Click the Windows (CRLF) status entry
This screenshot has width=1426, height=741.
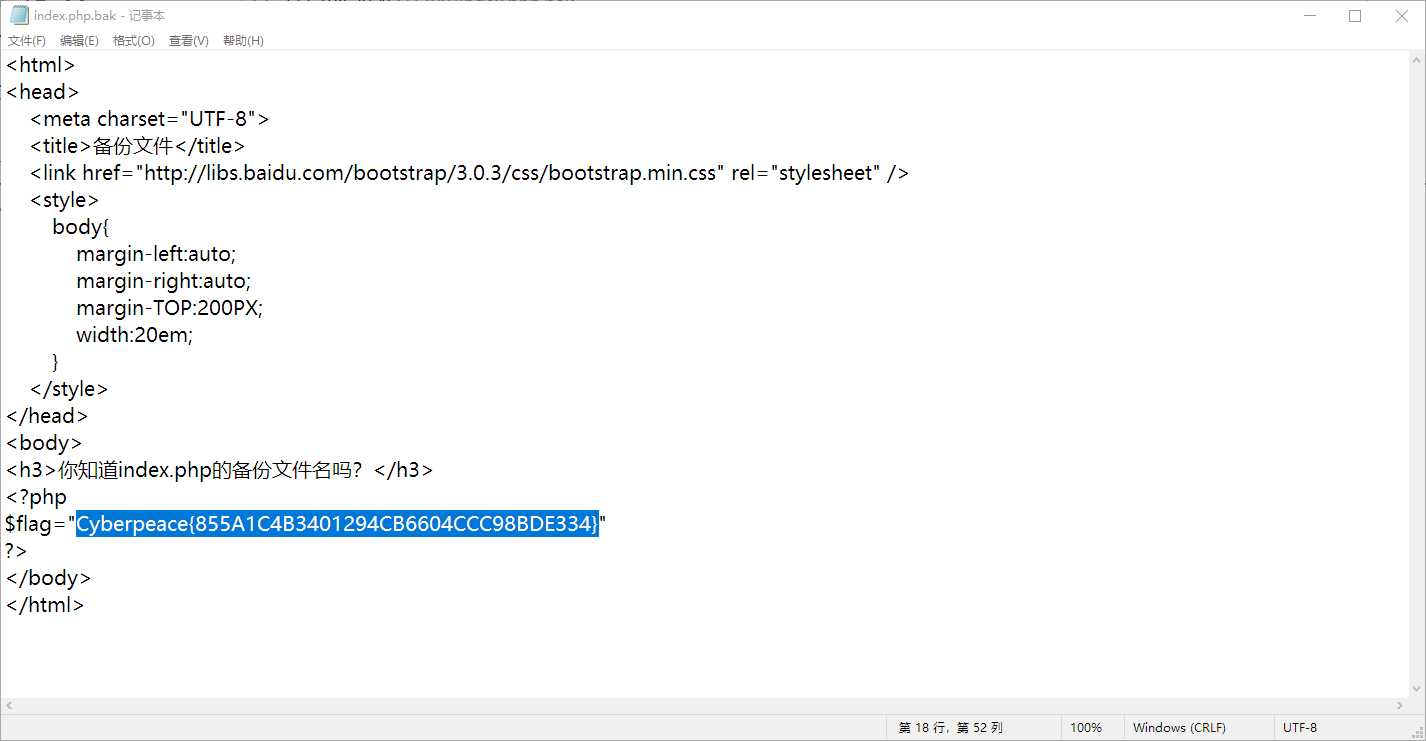(x=1179, y=728)
